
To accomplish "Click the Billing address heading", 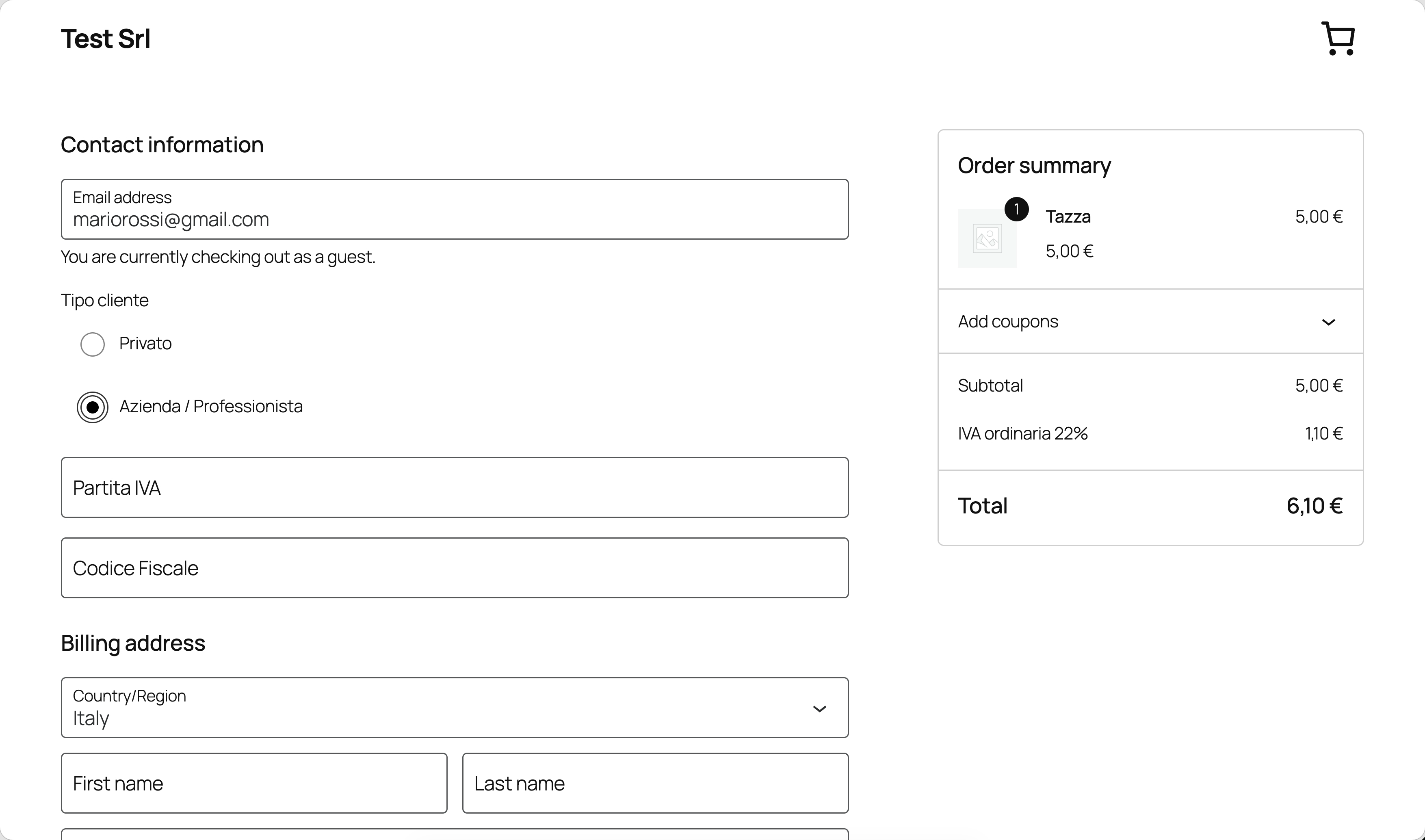I will 133,643.
